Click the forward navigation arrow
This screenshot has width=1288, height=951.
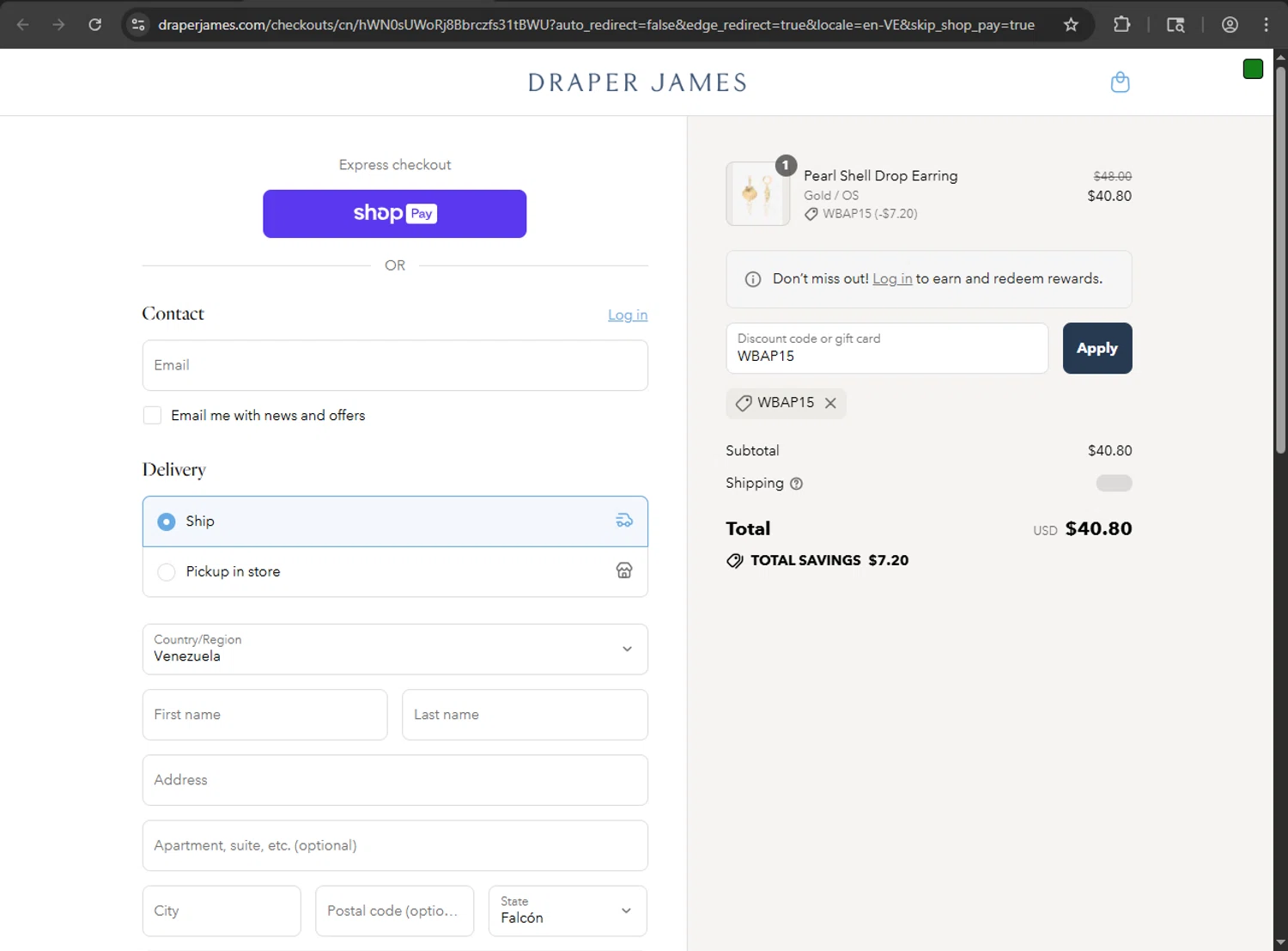click(58, 25)
